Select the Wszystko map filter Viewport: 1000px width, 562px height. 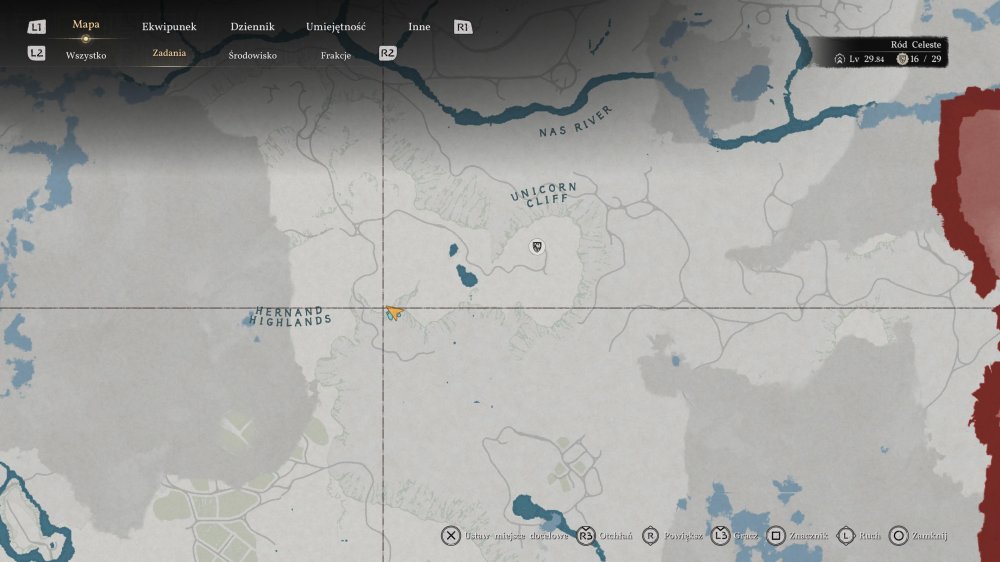86,55
